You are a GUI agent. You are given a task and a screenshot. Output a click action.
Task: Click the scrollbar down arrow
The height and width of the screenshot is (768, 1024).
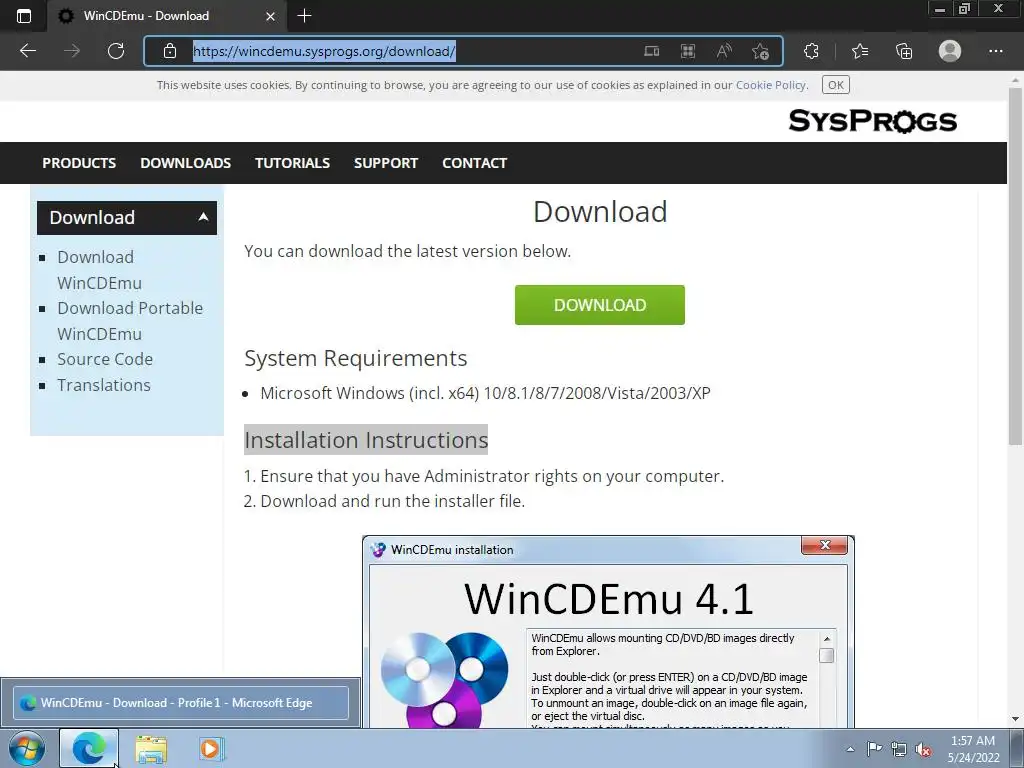[1015, 718]
